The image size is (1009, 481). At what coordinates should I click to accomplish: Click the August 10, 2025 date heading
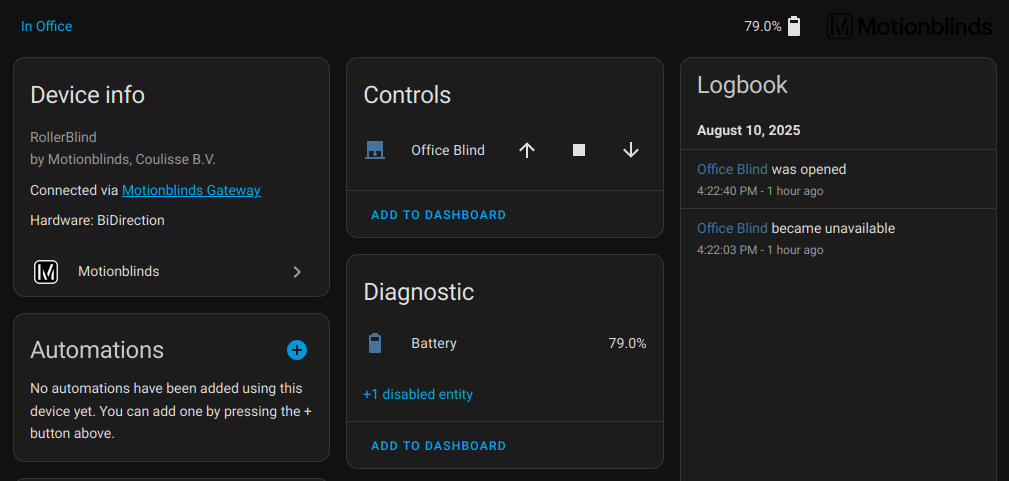coord(748,131)
